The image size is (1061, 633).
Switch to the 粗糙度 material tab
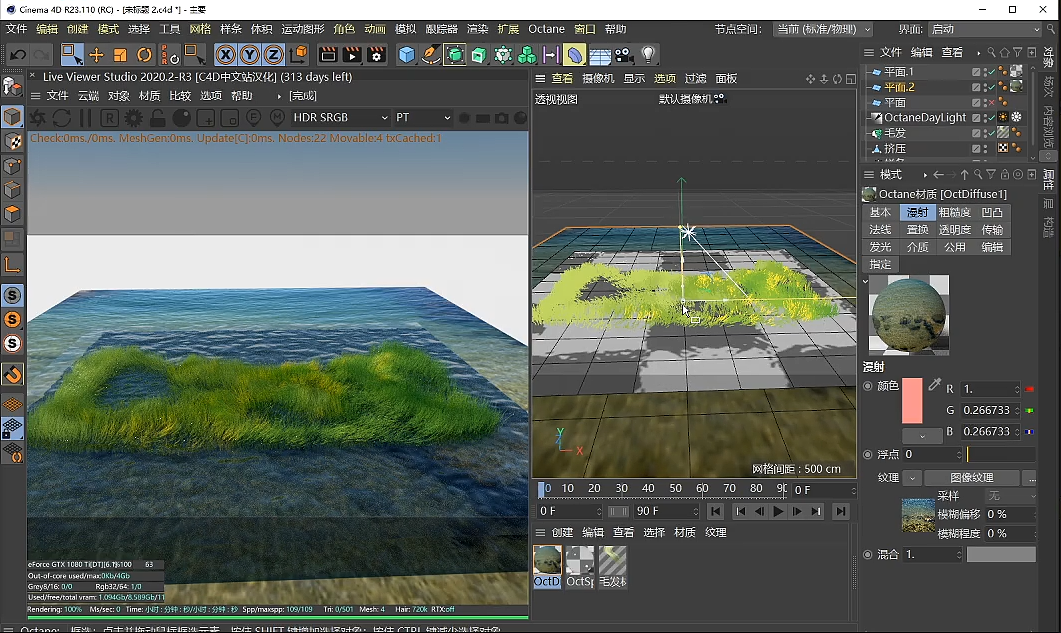point(954,213)
